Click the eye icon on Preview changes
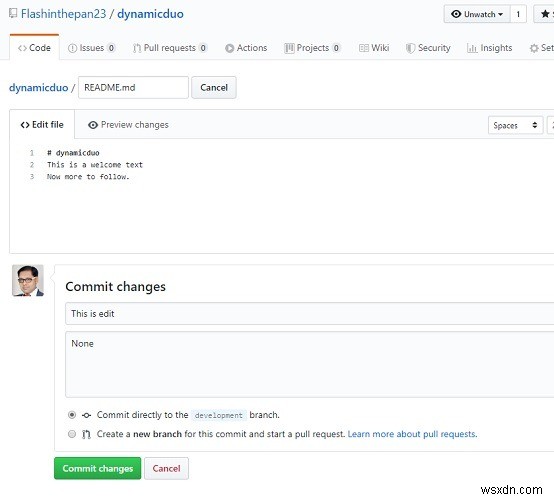Screen dimensions: 554x500 point(93,125)
